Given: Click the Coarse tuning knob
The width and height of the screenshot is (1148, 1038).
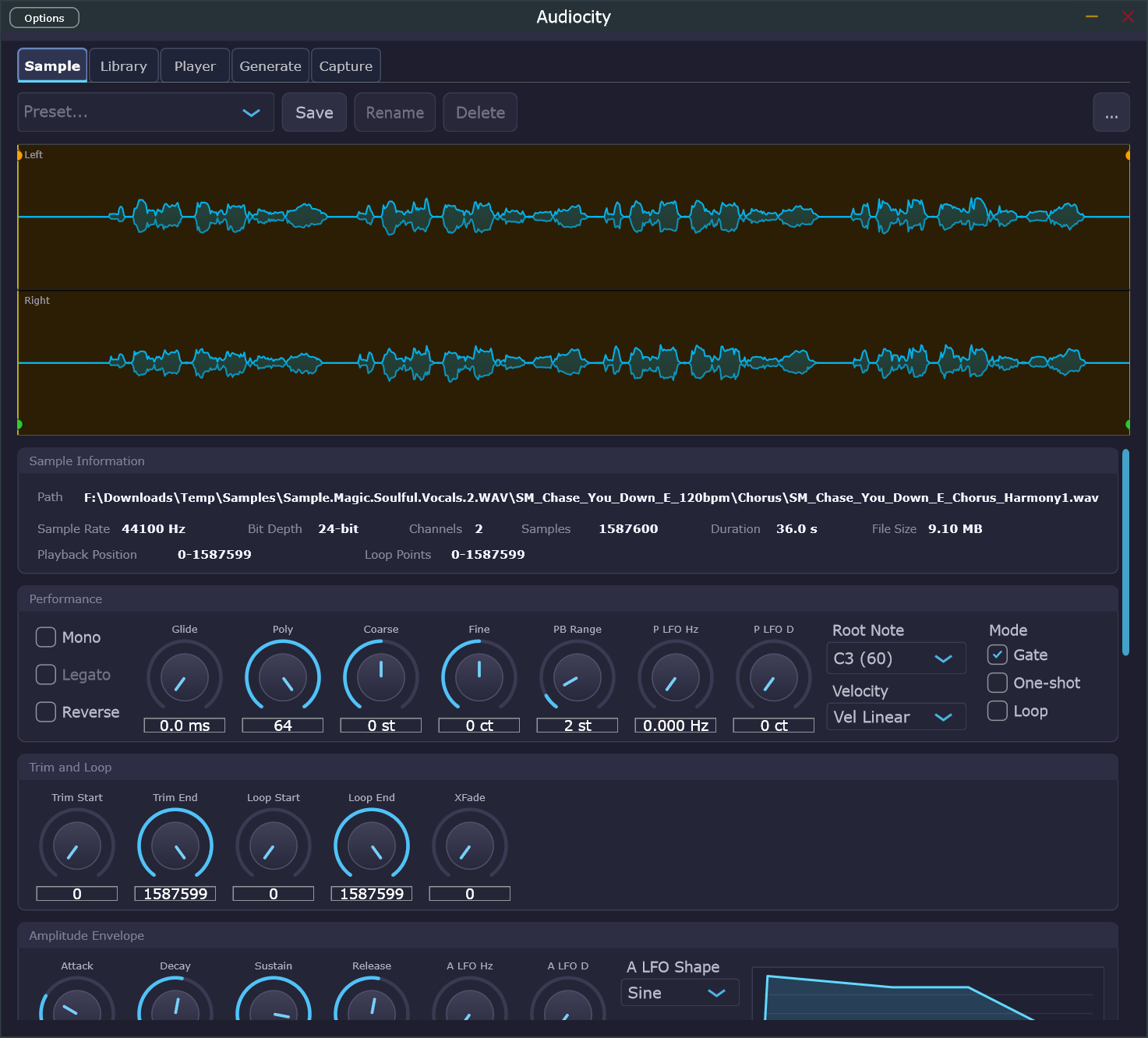Looking at the screenshot, I should click(x=381, y=677).
